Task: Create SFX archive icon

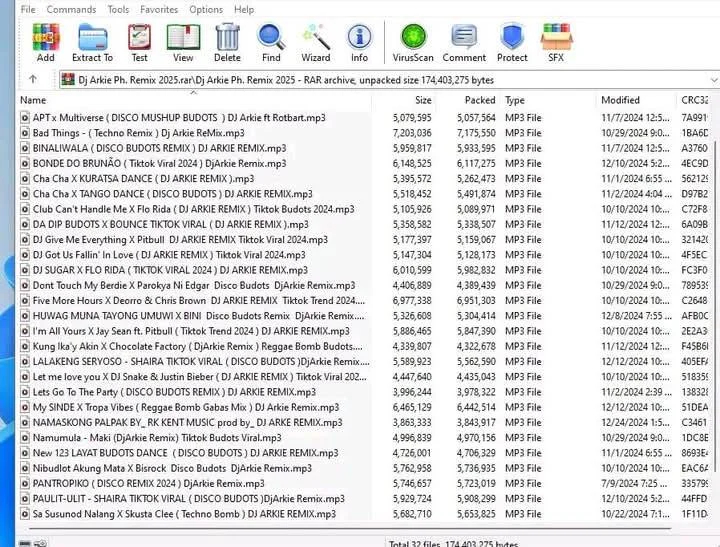Action: click(556, 37)
